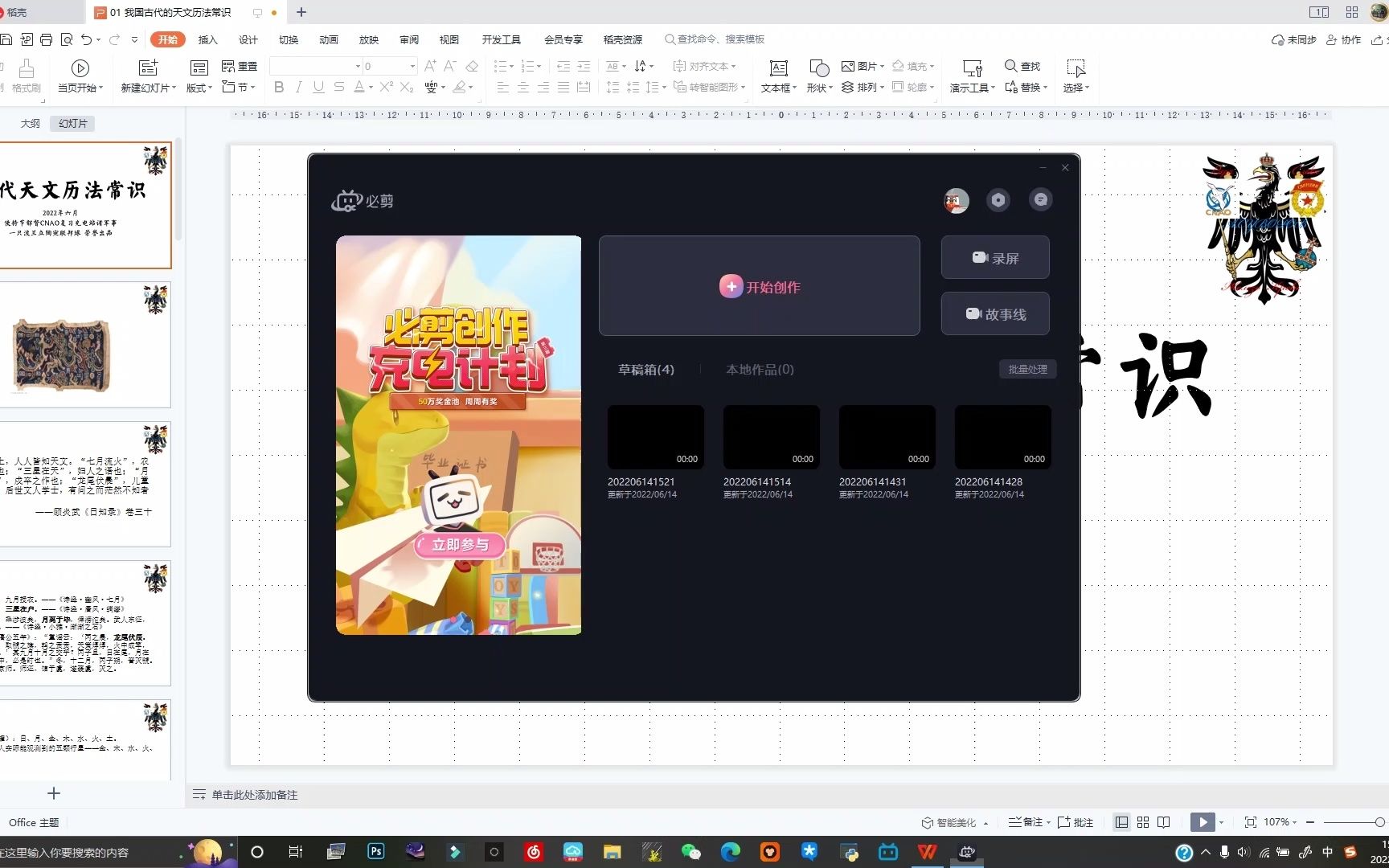Image resolution: width=1389 pixels, height=868 pixels.
Task: Toggle strikethrough formatting
Action: pos(339,87)
